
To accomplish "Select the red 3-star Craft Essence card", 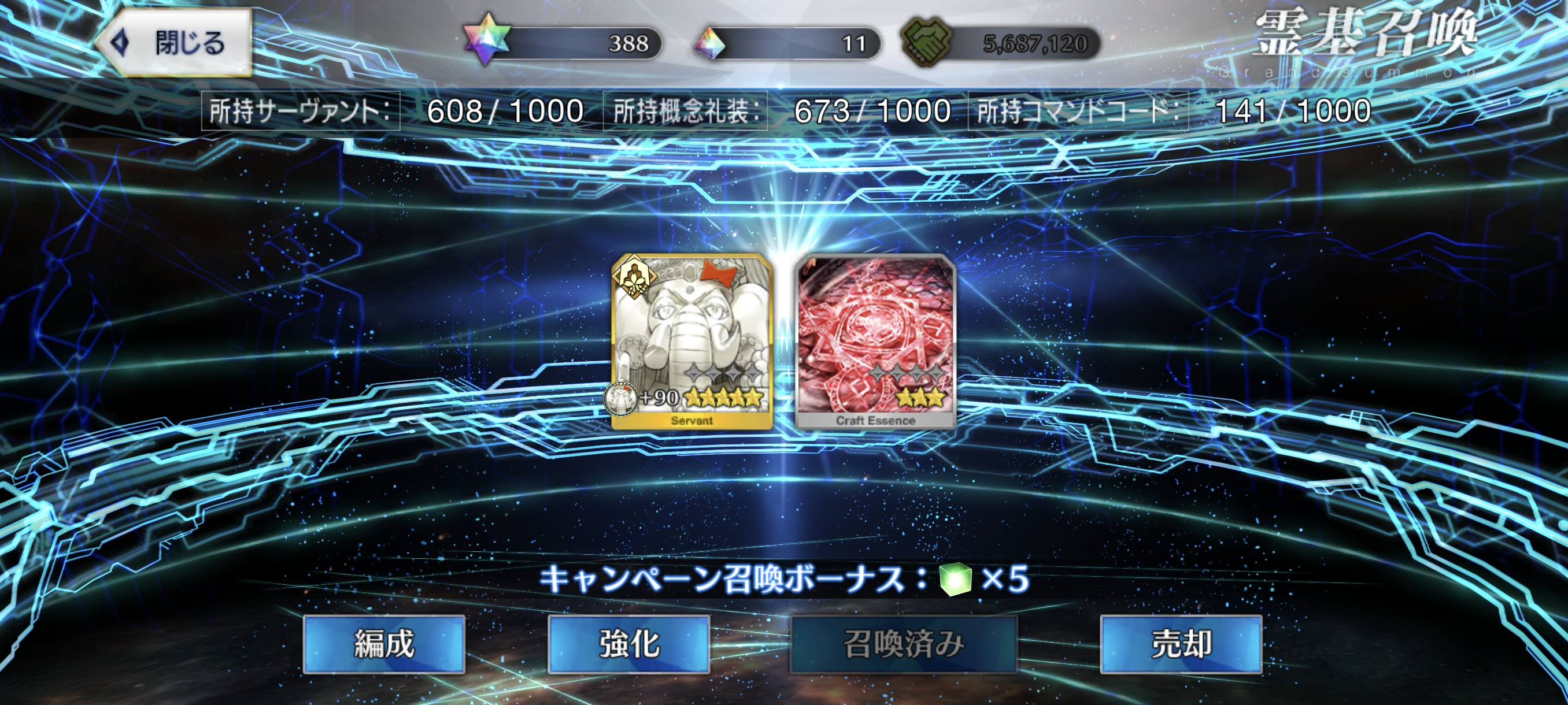I will (875, 342).
